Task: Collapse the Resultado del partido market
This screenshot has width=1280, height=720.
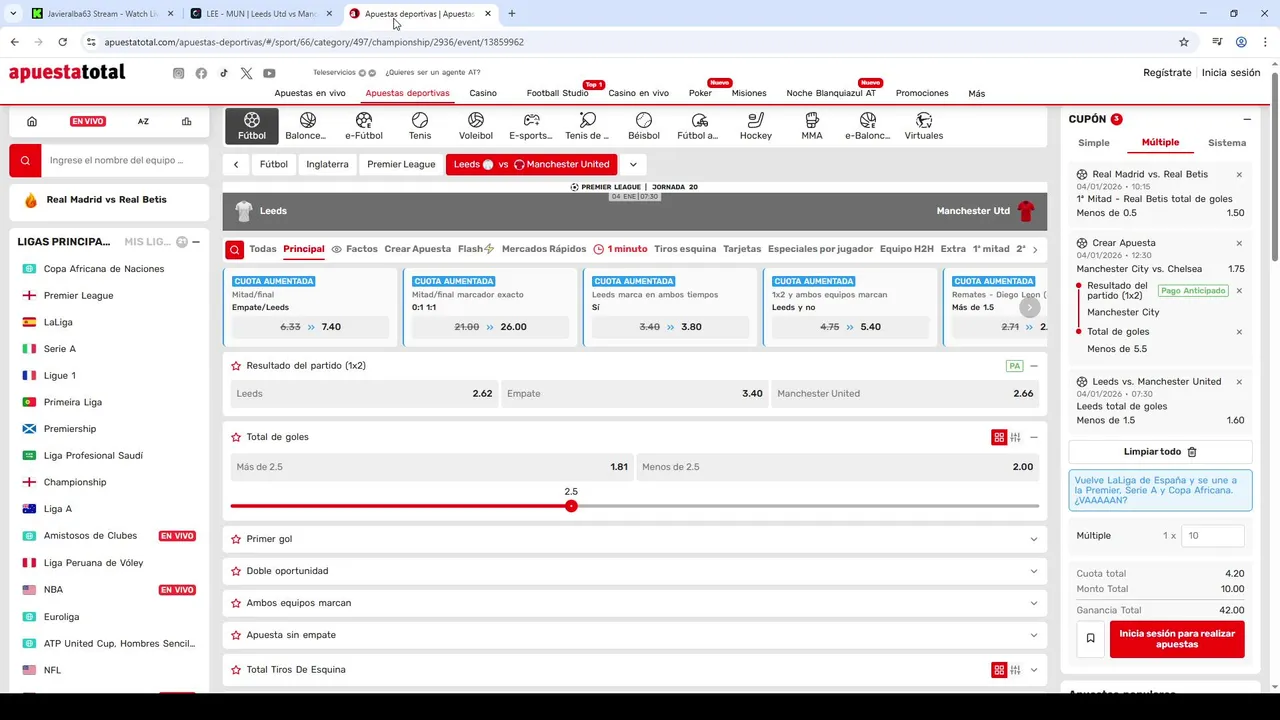Action: 1034,366
